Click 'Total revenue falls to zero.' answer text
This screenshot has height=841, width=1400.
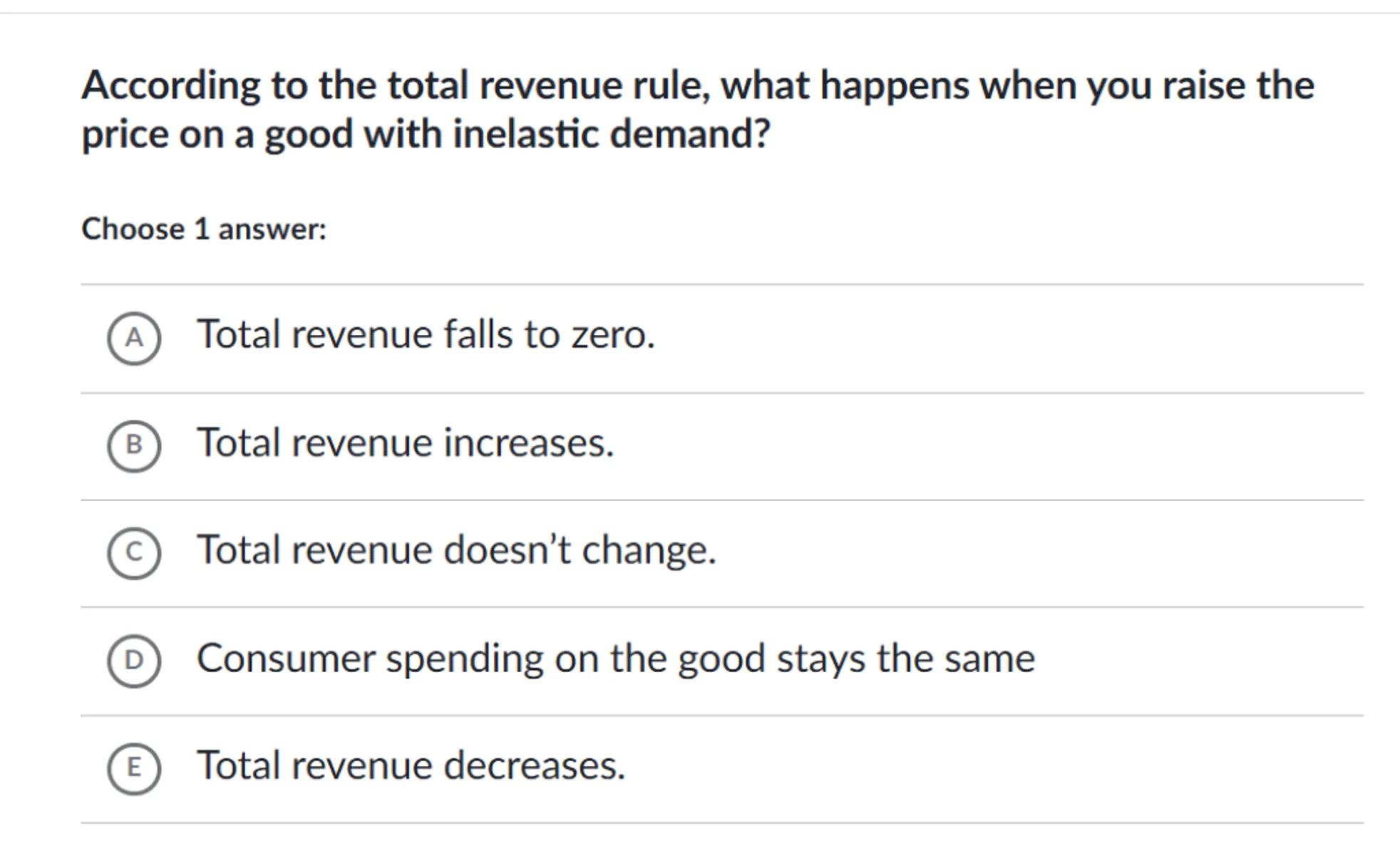(426, 334)
